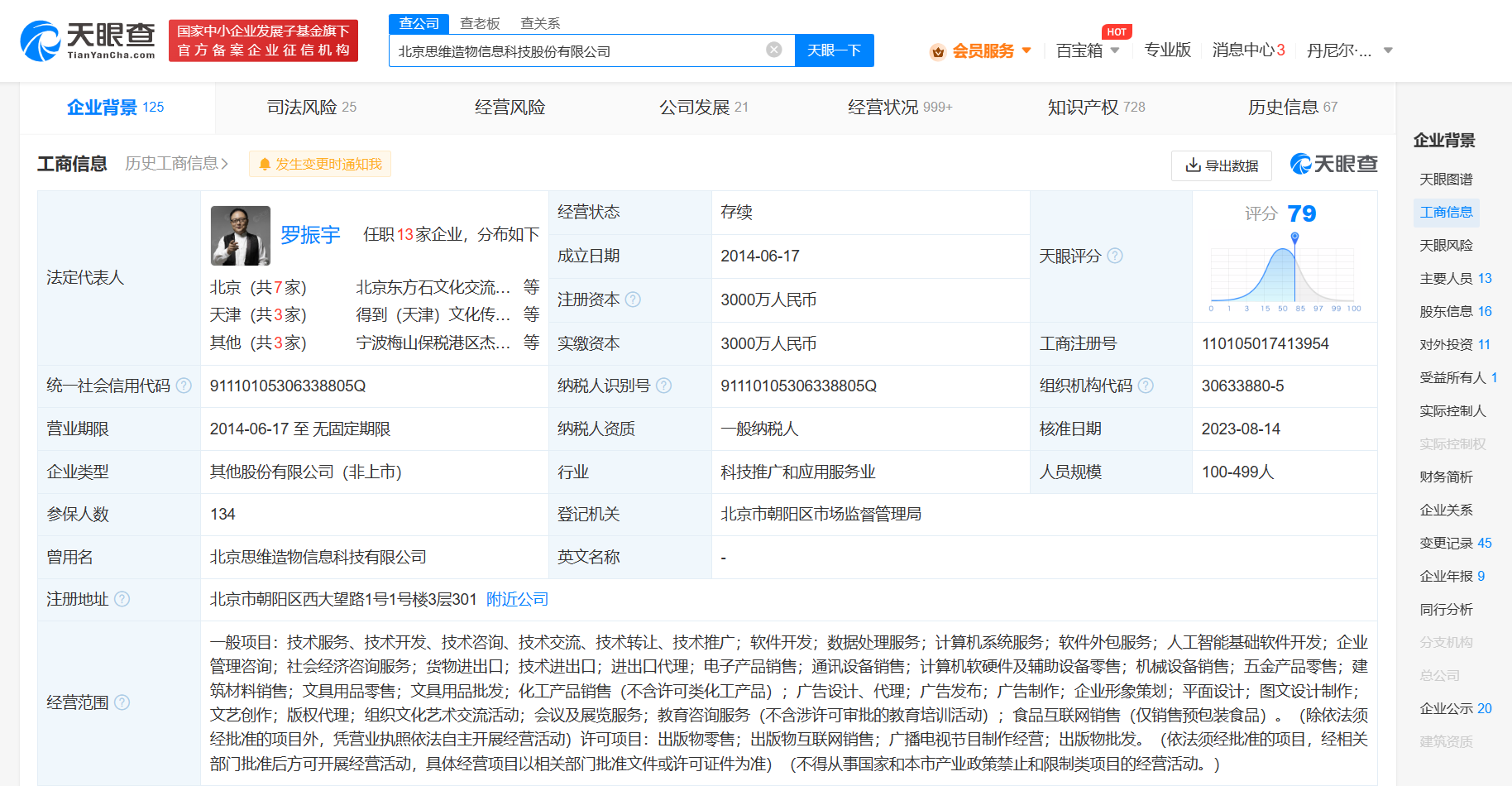Click the HOT badge above 百宝箱

pyautogui.click(x=1117, y=32)
